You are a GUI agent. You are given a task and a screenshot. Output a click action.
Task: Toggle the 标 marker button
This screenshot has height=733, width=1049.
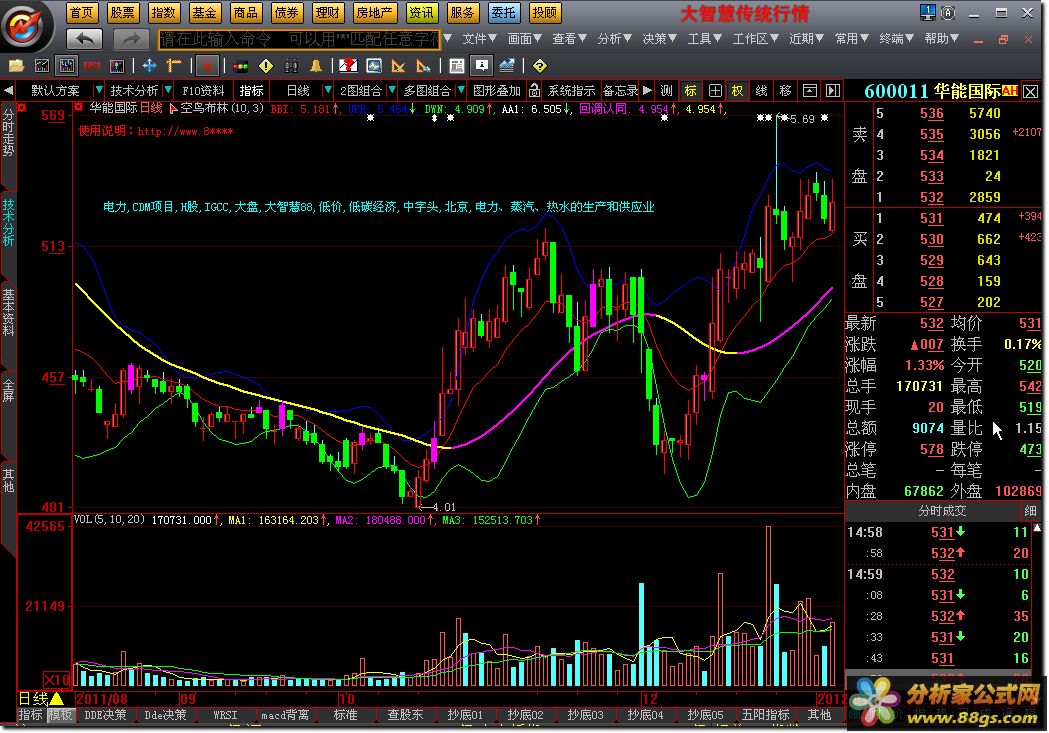click(x=690, y=90)
